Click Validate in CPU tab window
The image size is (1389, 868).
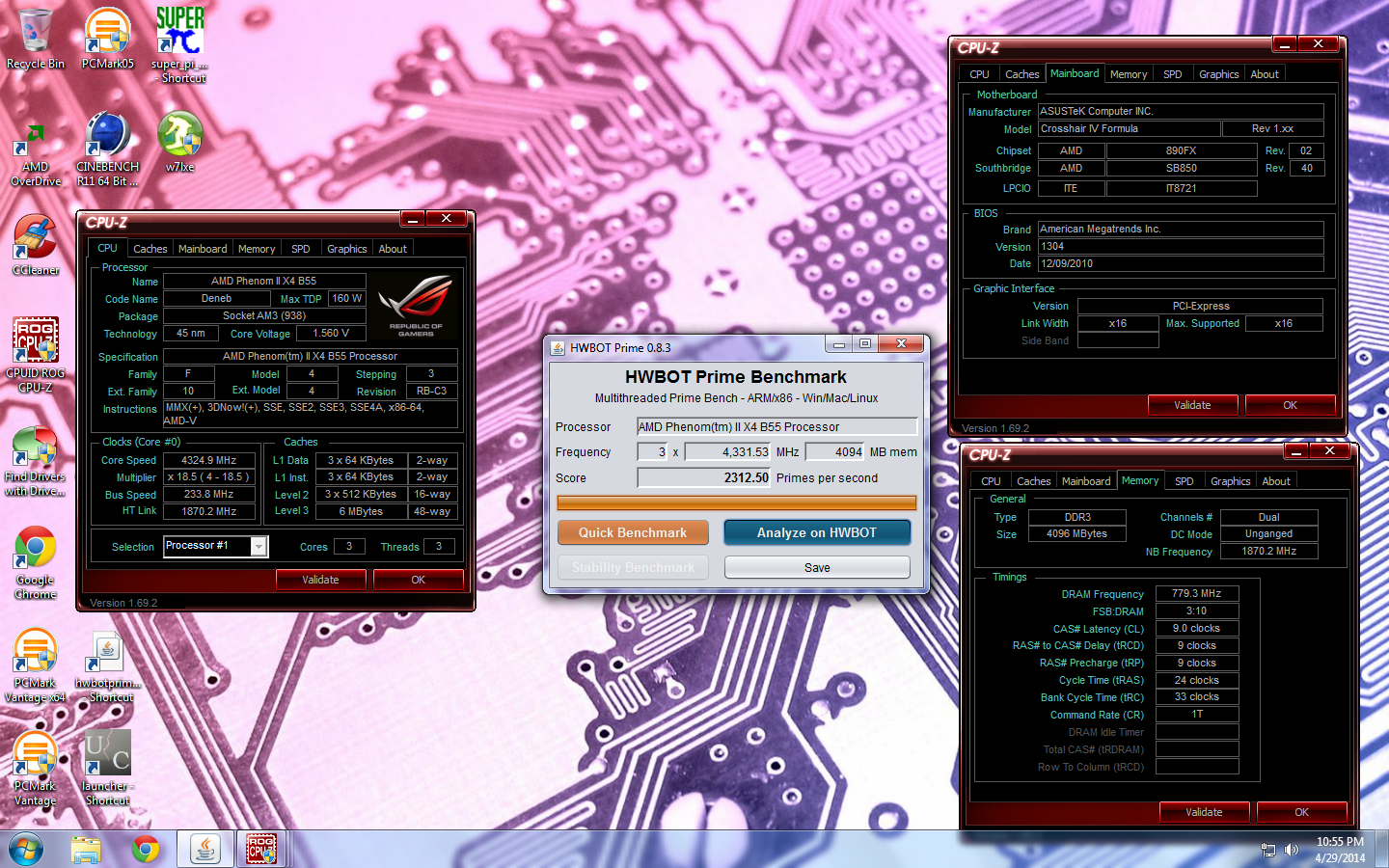tap(320, 580)
